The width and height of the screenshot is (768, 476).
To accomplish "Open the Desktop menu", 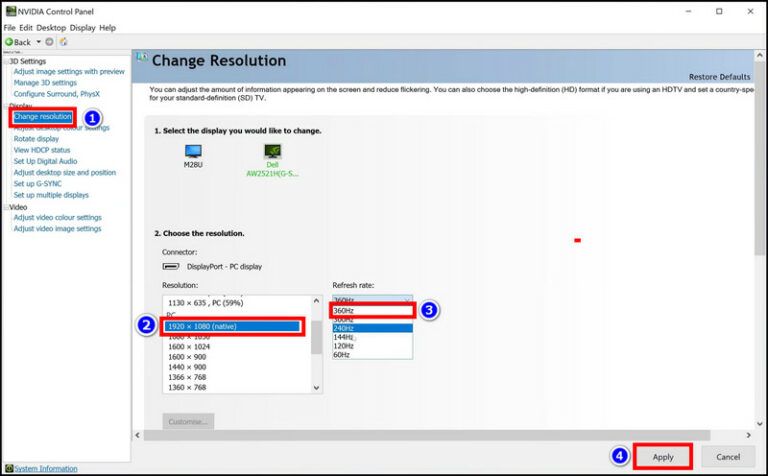I will point(51,28).
